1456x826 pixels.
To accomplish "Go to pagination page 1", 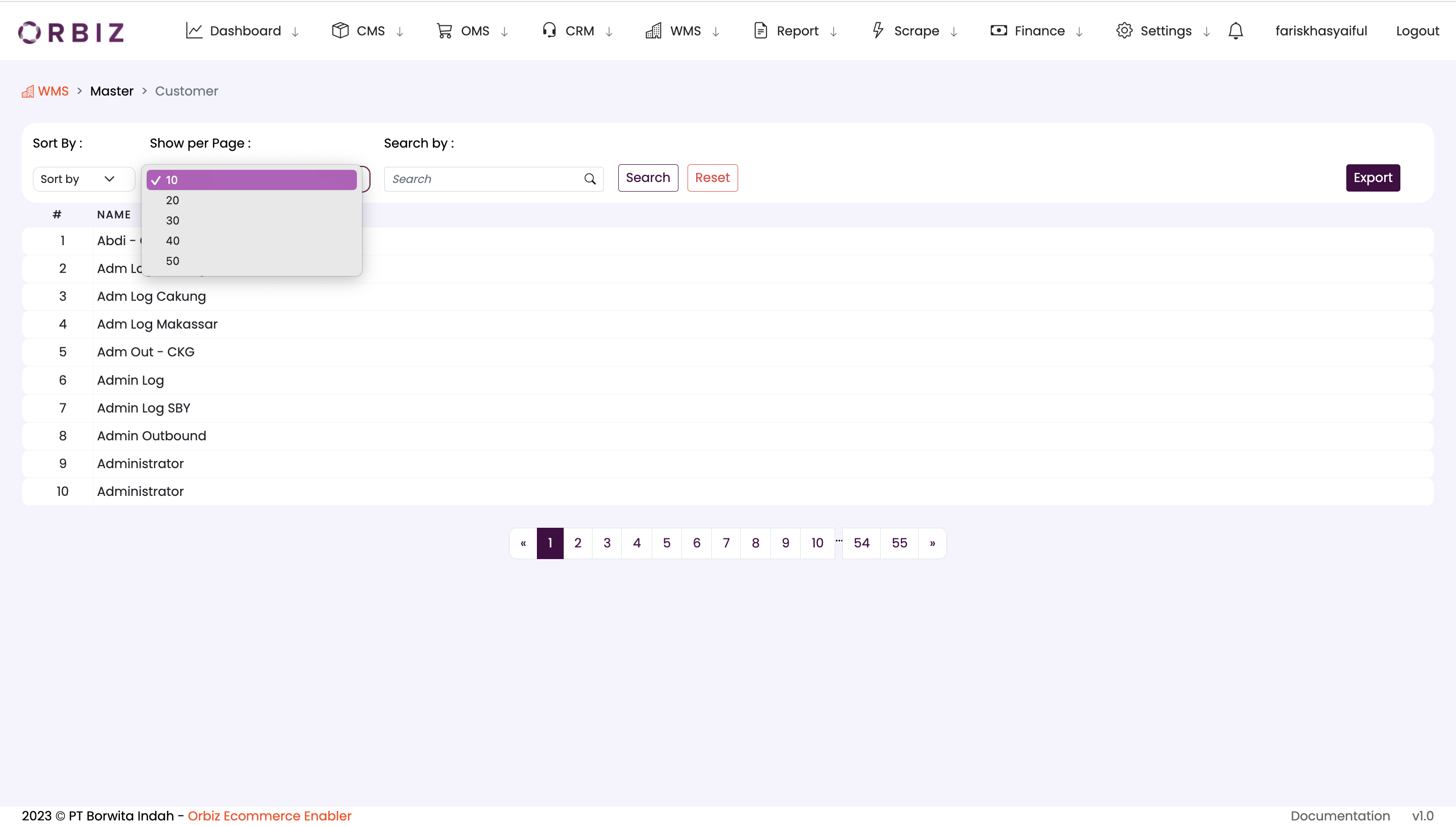I will point(550,543).
